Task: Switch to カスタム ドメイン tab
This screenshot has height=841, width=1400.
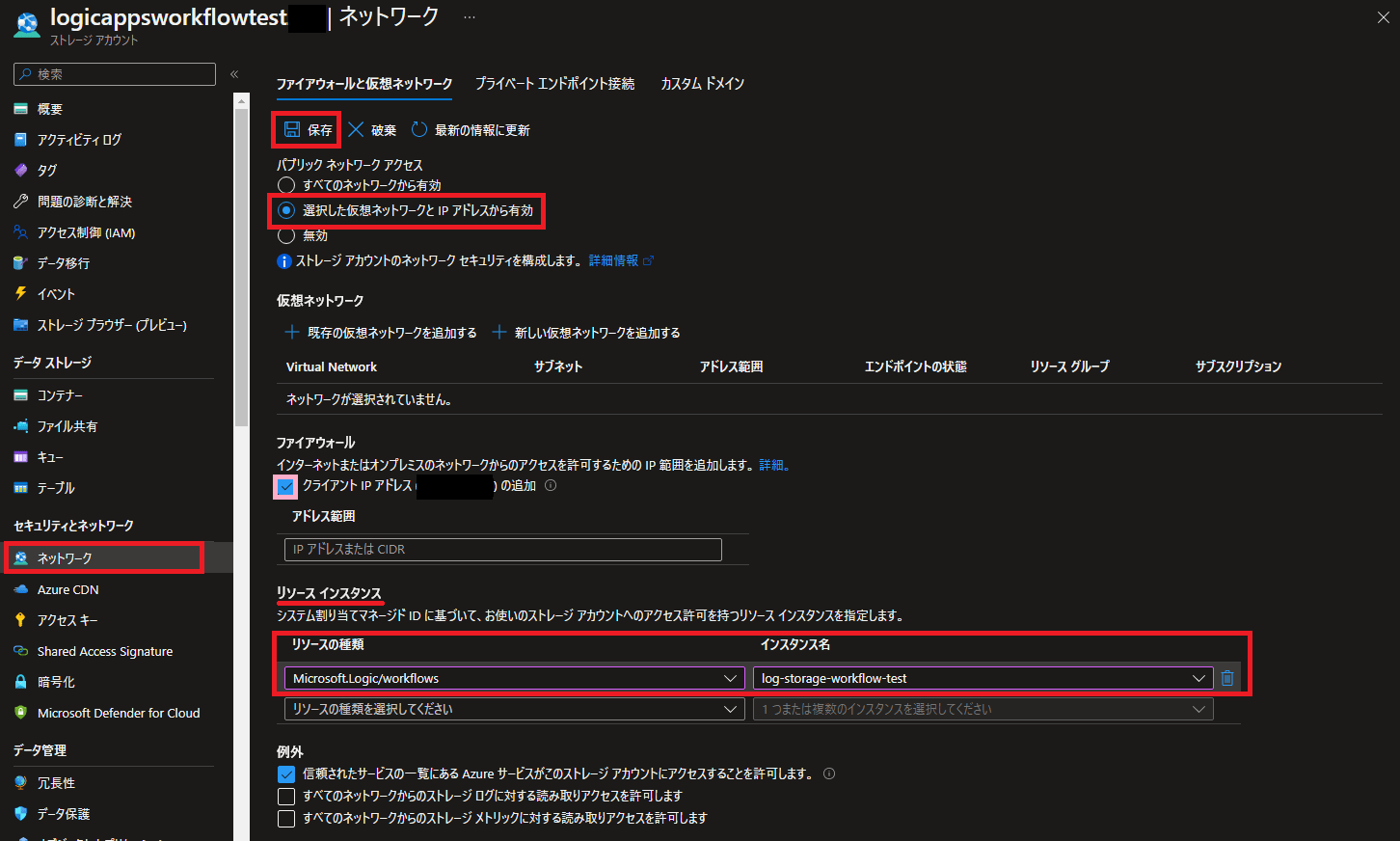Action: [x=702, y=84]
